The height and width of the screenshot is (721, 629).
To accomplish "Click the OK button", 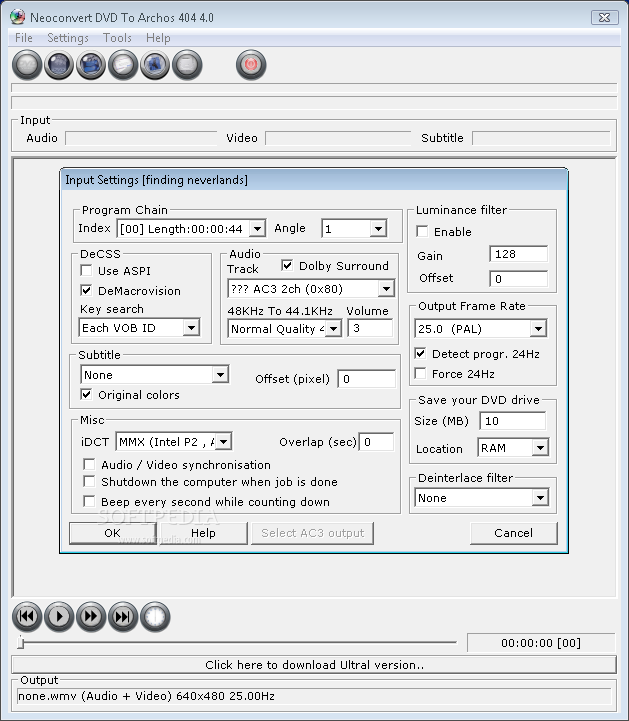I will point(112,533).
